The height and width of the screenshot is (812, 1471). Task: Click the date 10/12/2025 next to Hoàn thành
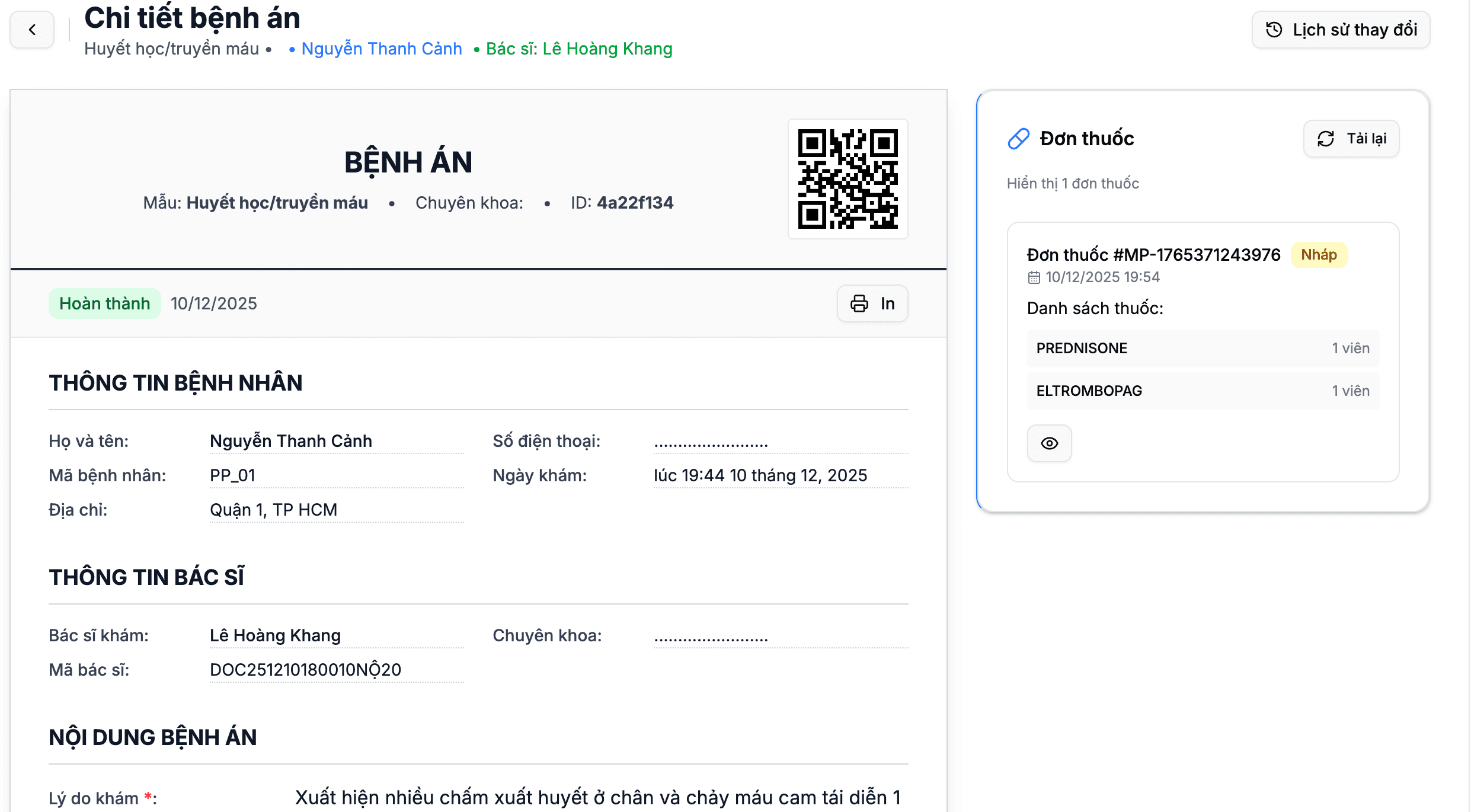pos(214,303)
